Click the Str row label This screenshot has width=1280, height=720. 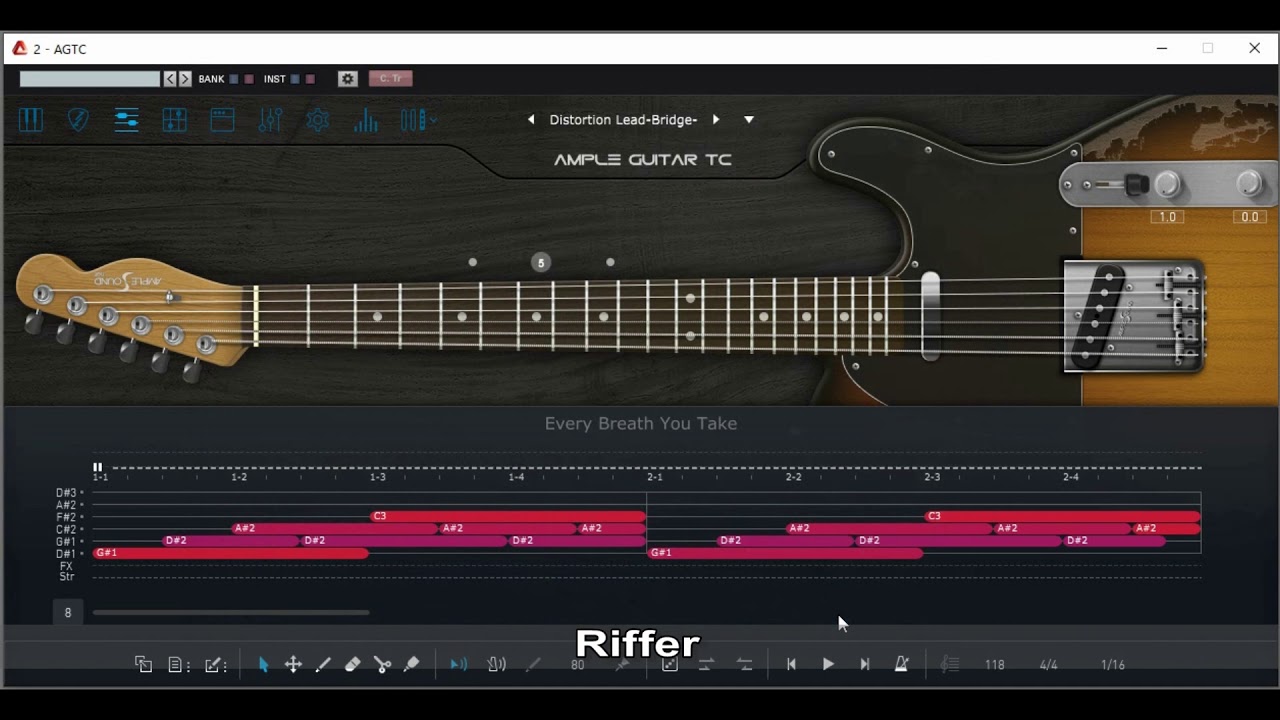coord(66,577)
